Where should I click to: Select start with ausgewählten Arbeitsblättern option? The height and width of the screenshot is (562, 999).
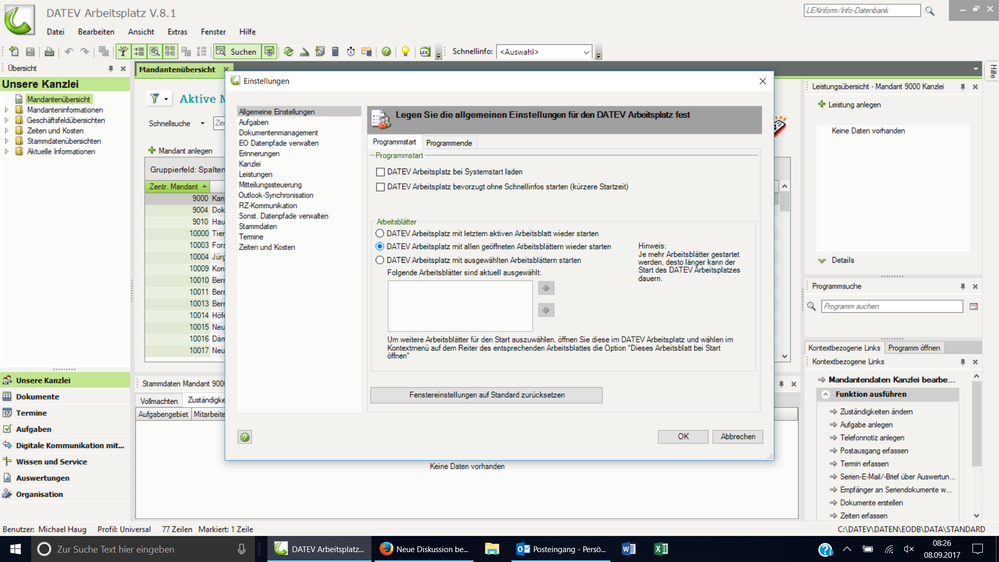pos(380,260)
